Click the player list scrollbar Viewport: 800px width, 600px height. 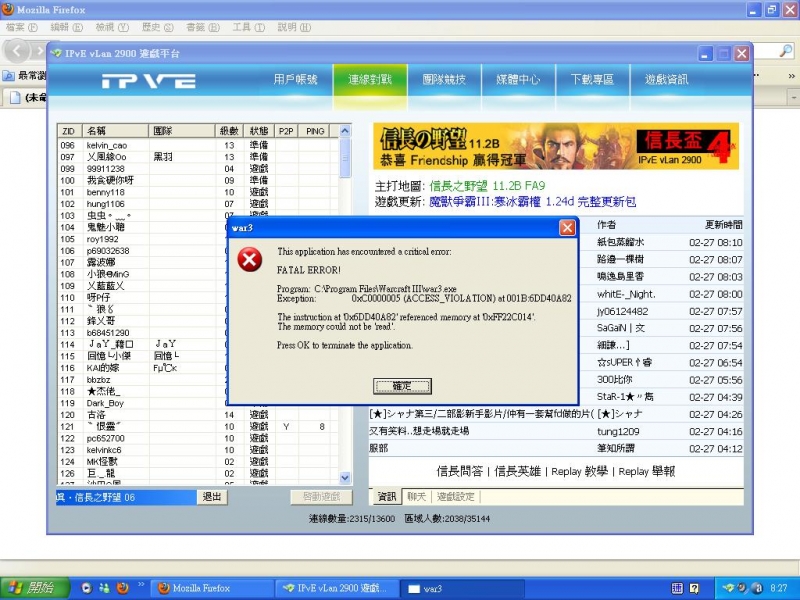(x=344, y=300)
